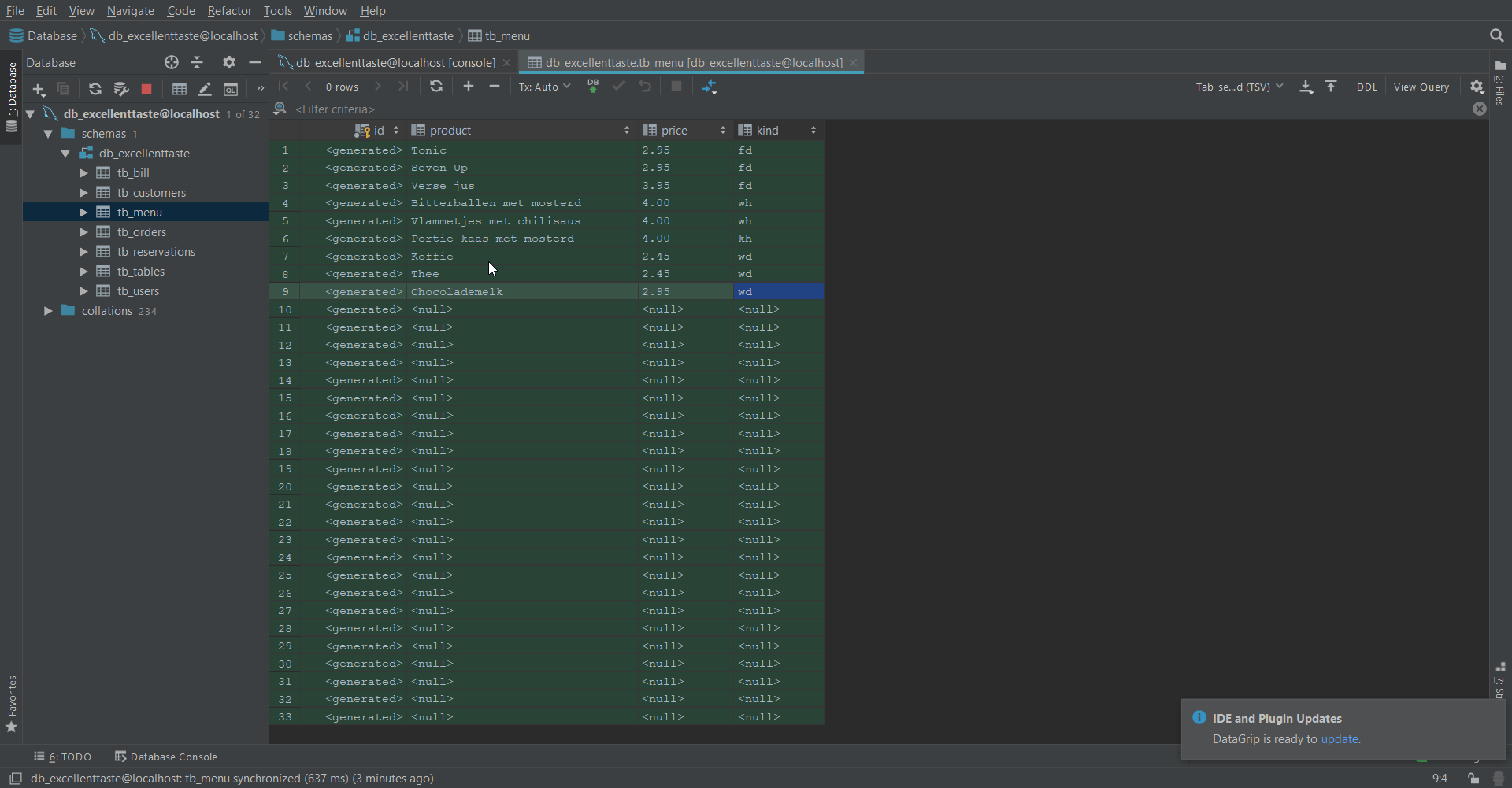Open the Tab-separated (TSV) format dropdown
This screenshot has width=1512, height=788.
(1239, 87)
